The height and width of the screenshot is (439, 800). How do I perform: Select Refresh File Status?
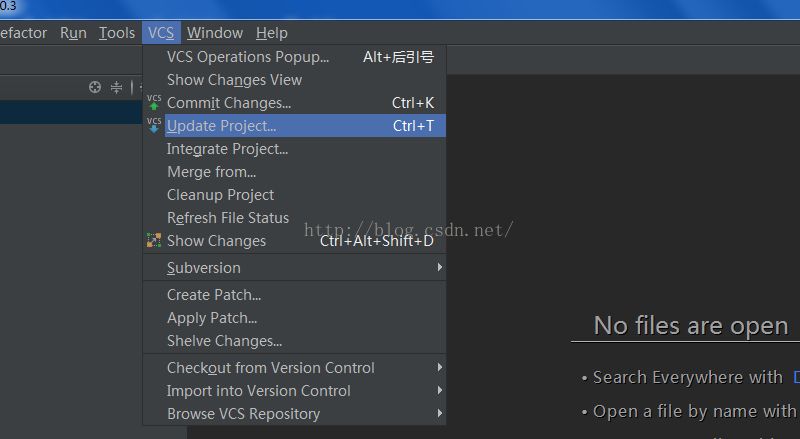pos(227,218)
